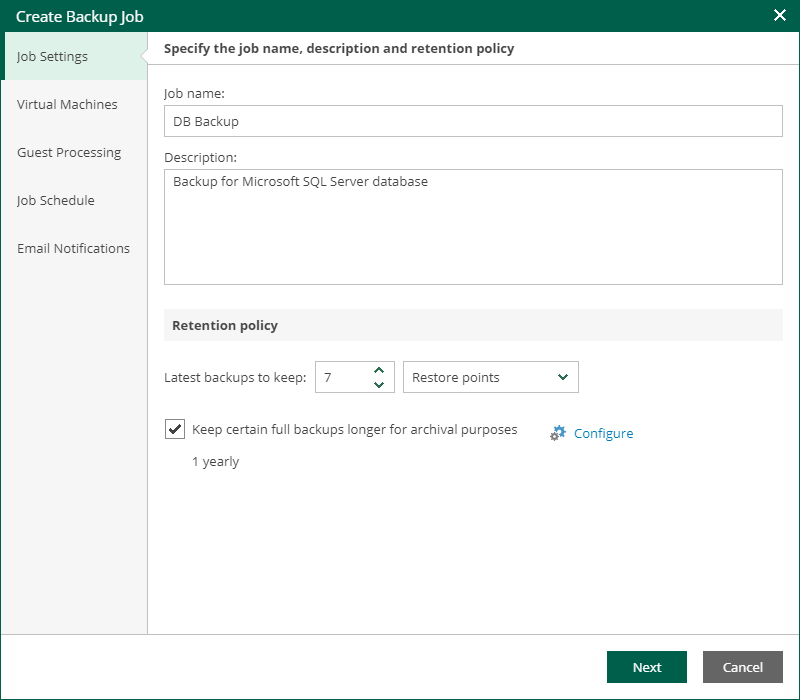Click the Job name input field
The image size is (800, 700).
click(x=473, y=121)
